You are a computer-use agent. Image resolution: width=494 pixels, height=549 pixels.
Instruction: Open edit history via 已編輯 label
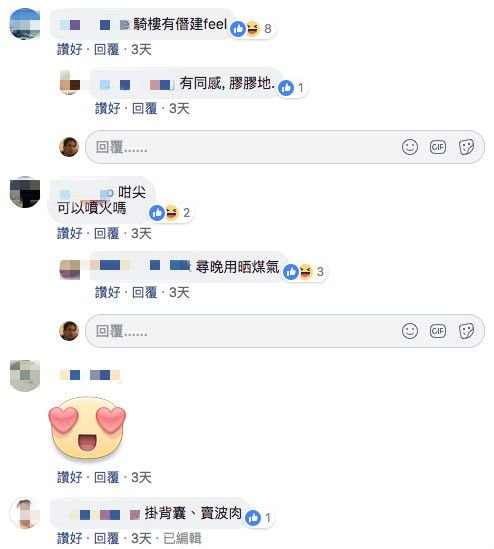tap(182, 538)
